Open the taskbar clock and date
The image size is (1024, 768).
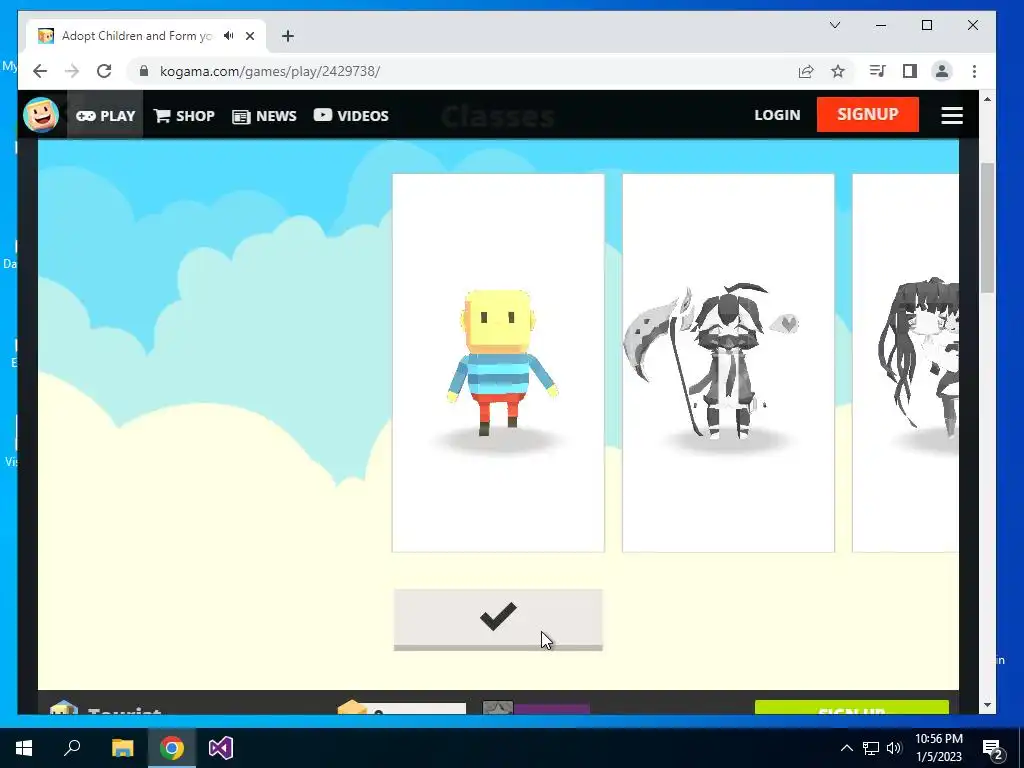[x=939, y=748]
